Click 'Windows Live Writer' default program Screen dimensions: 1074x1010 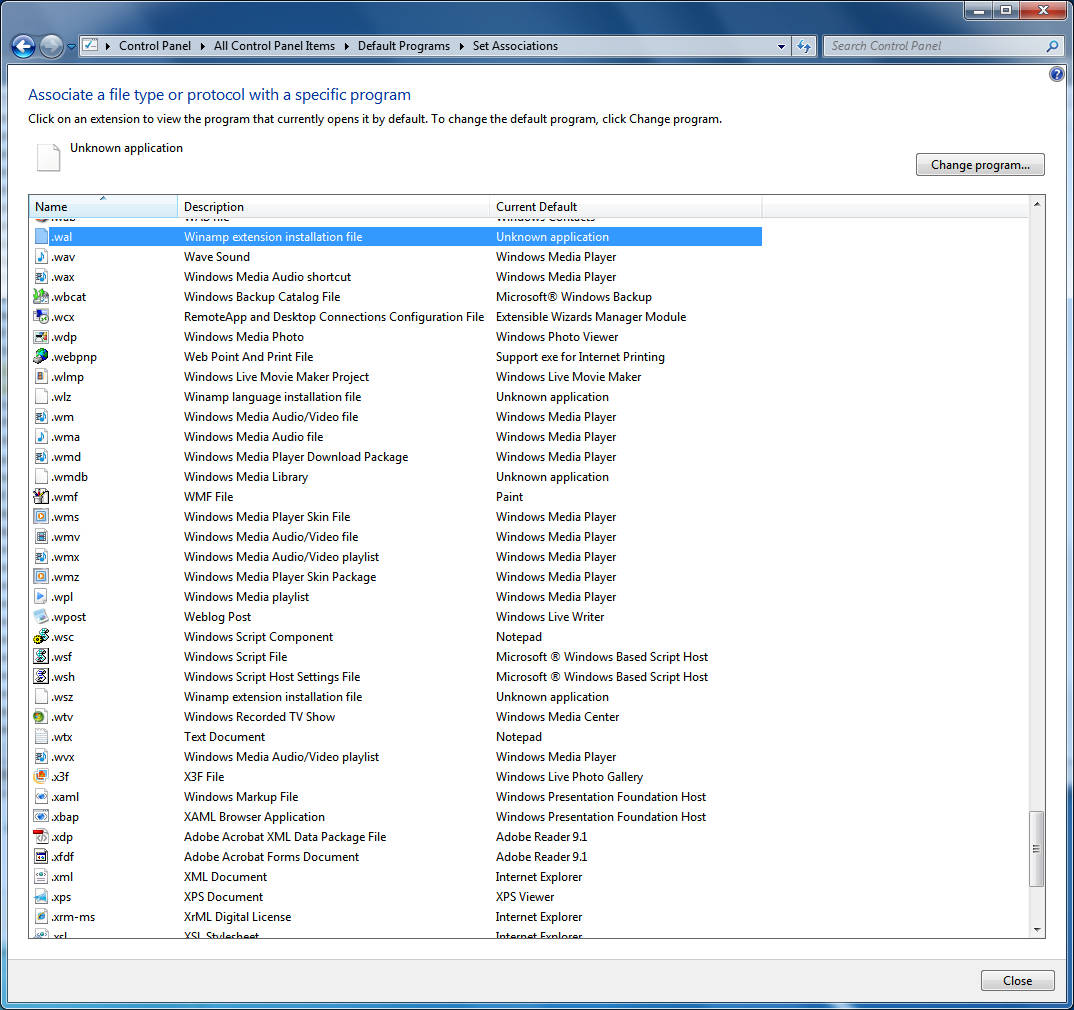pos(550,617)
